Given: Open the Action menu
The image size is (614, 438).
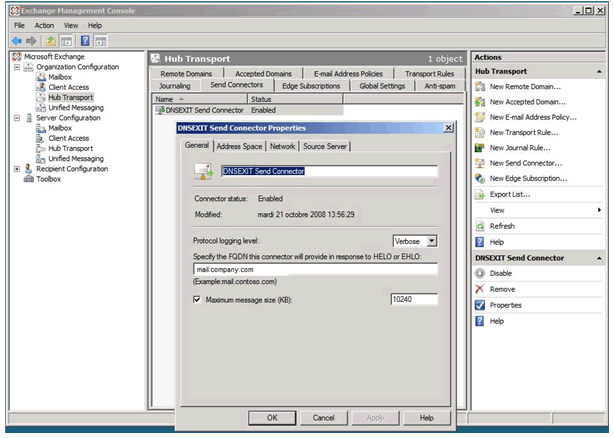Looking at the screenshot, I should click(x=44, y=25).
